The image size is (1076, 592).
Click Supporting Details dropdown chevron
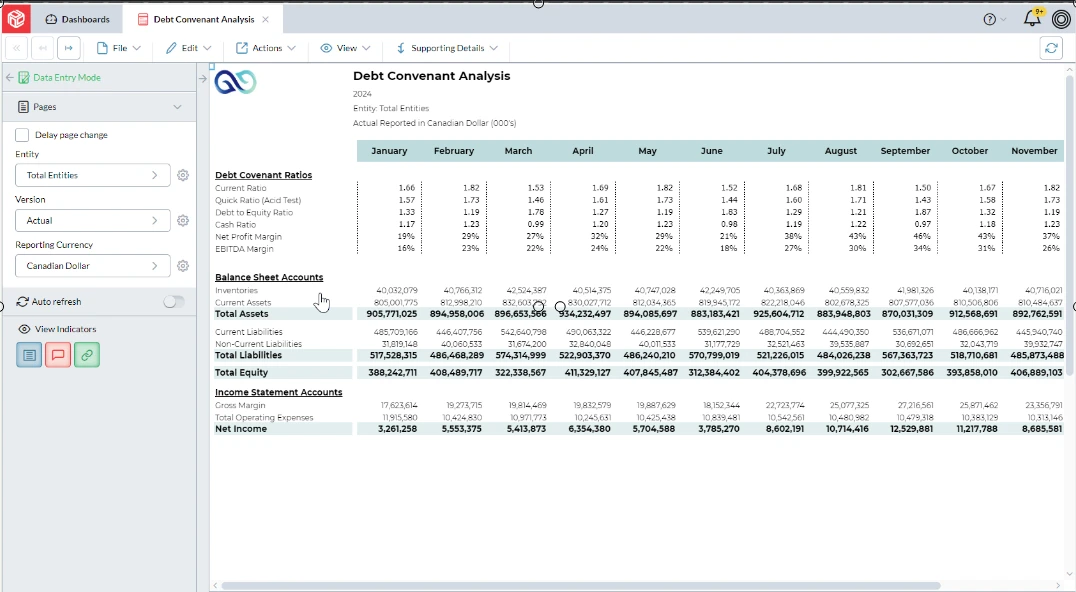494,48
